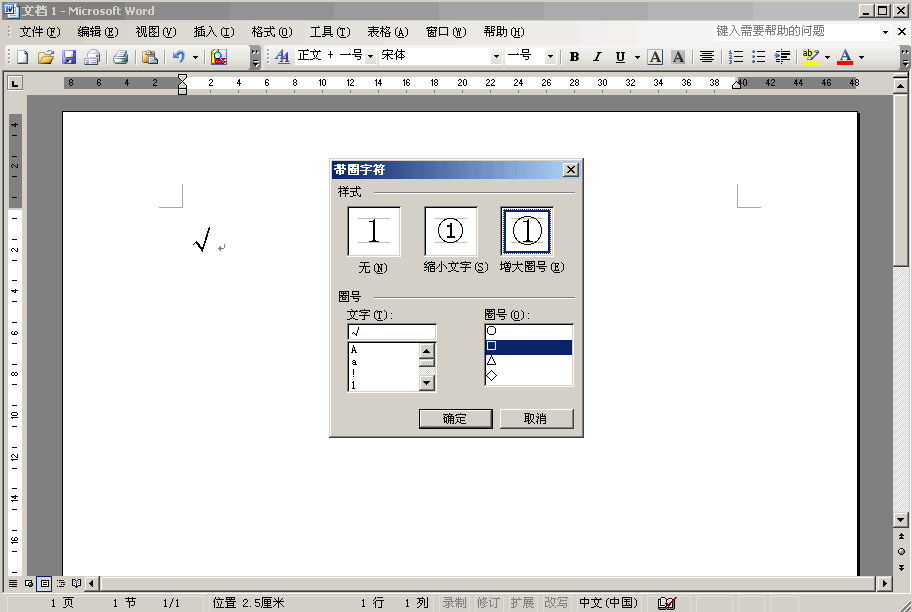The height and width of the screenshot is (612, 912).
Task: Open the 表格 menu
Action: [388, 32]
